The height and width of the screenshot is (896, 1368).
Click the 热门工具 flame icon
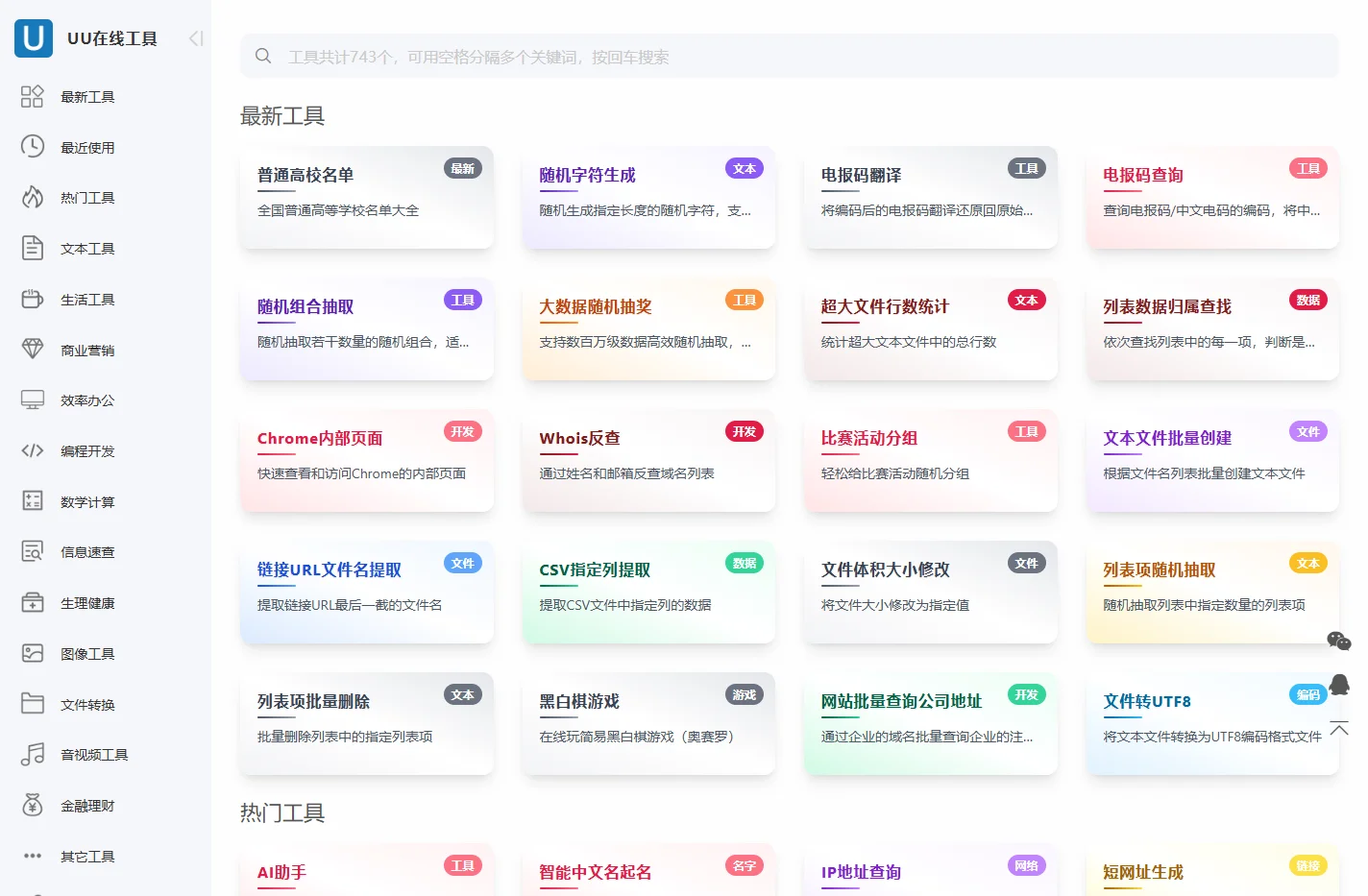(33, 197)
